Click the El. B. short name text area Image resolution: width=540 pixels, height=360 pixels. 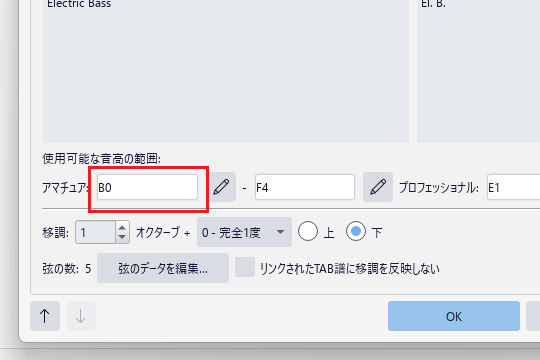478,71
